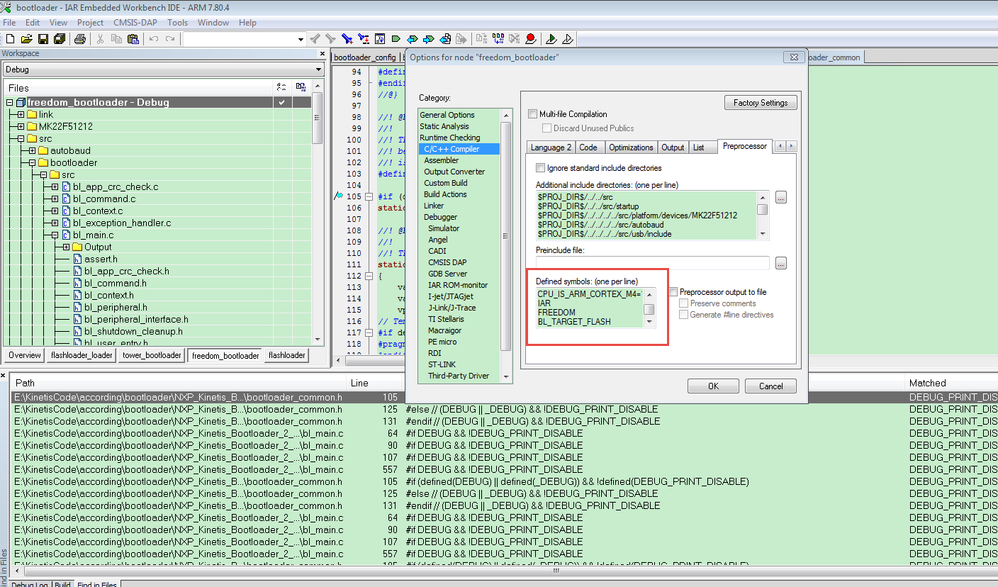Expand the autobaud folder node
The width and height of the screenshot is (998, 587).
point(32,151)
